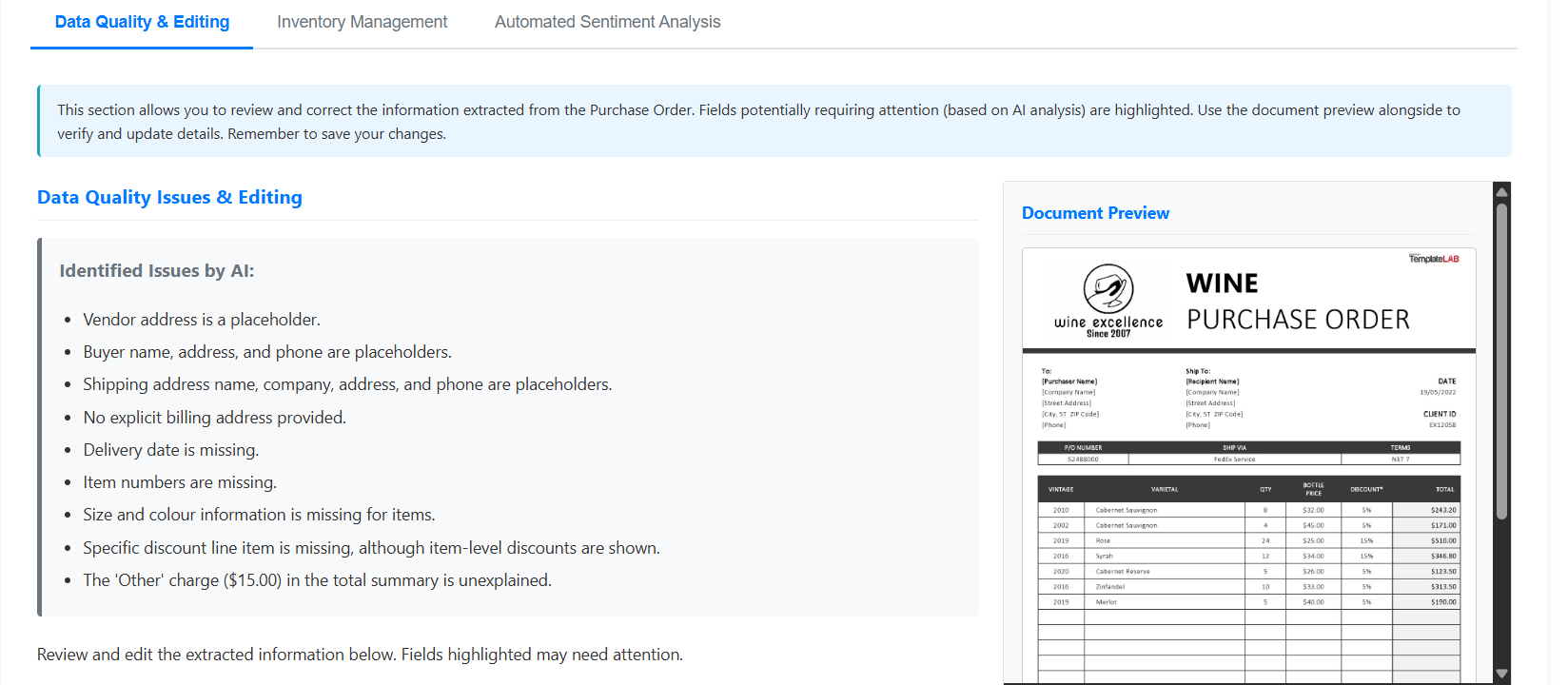Screen dimensions: 1568x685
Task: Click the $243.20 total cell
Action: (1425, 510)
